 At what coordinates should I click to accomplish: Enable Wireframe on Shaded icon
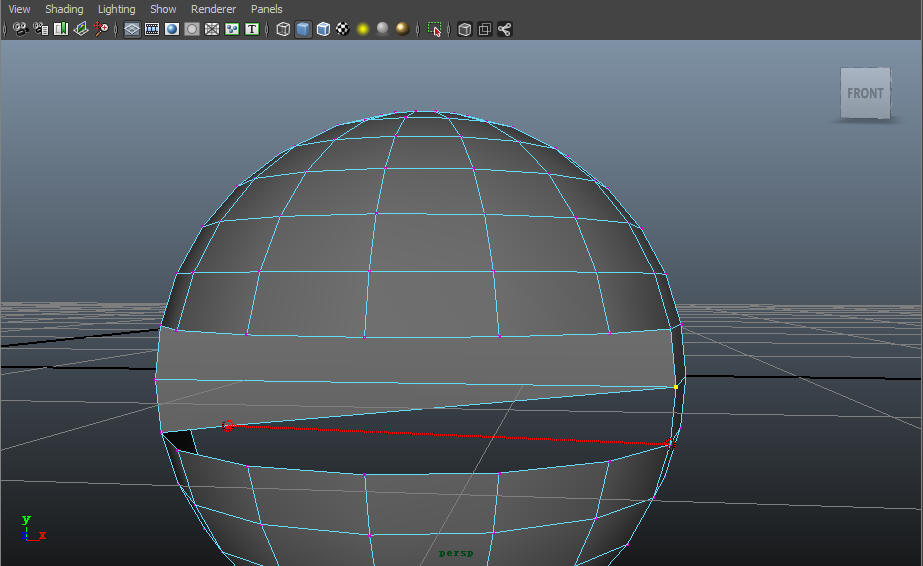click(323, 29)
